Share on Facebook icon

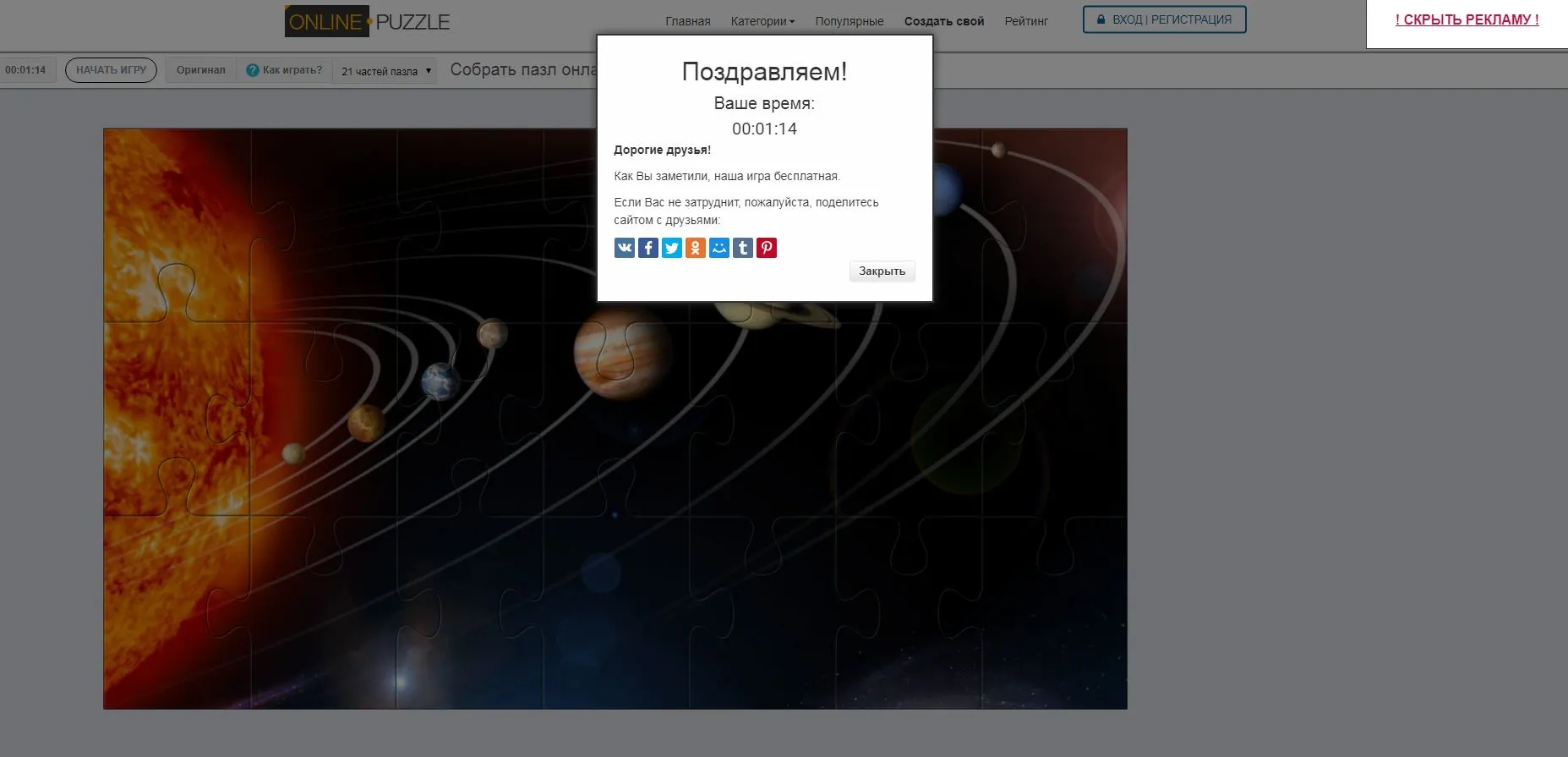click(x=648, y=248)
